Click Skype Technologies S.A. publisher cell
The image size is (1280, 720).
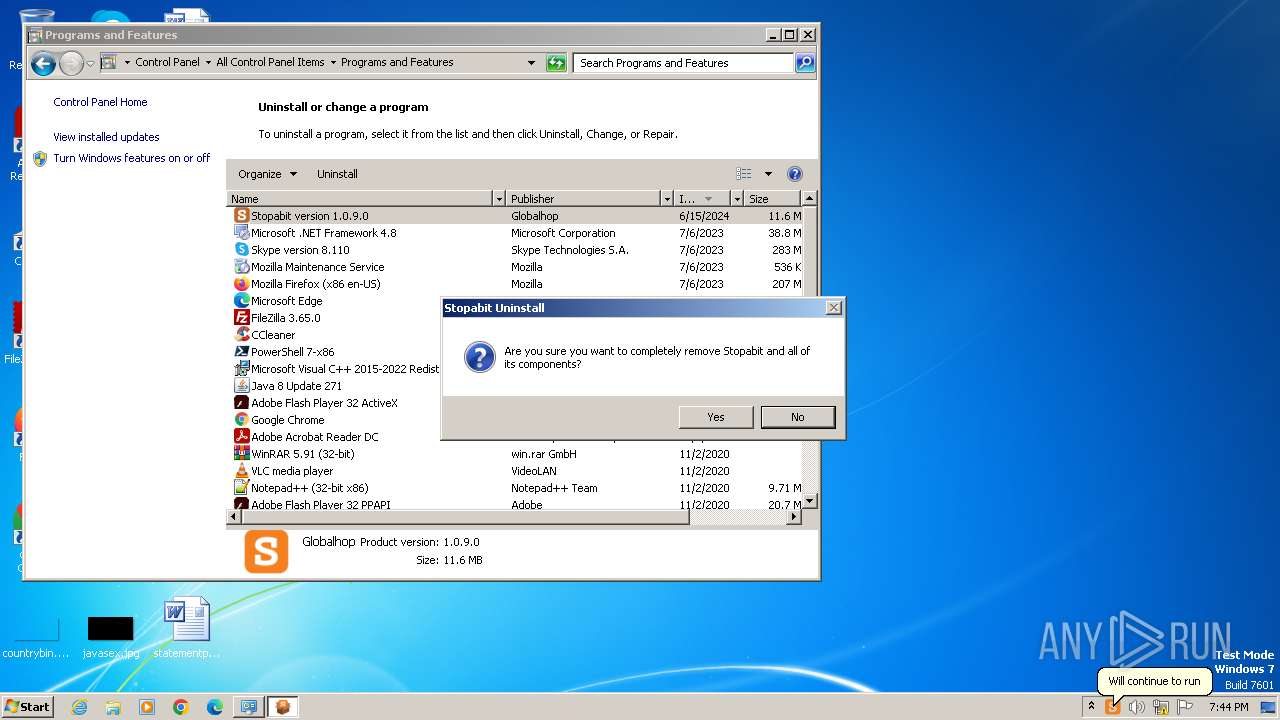(569, 250)
